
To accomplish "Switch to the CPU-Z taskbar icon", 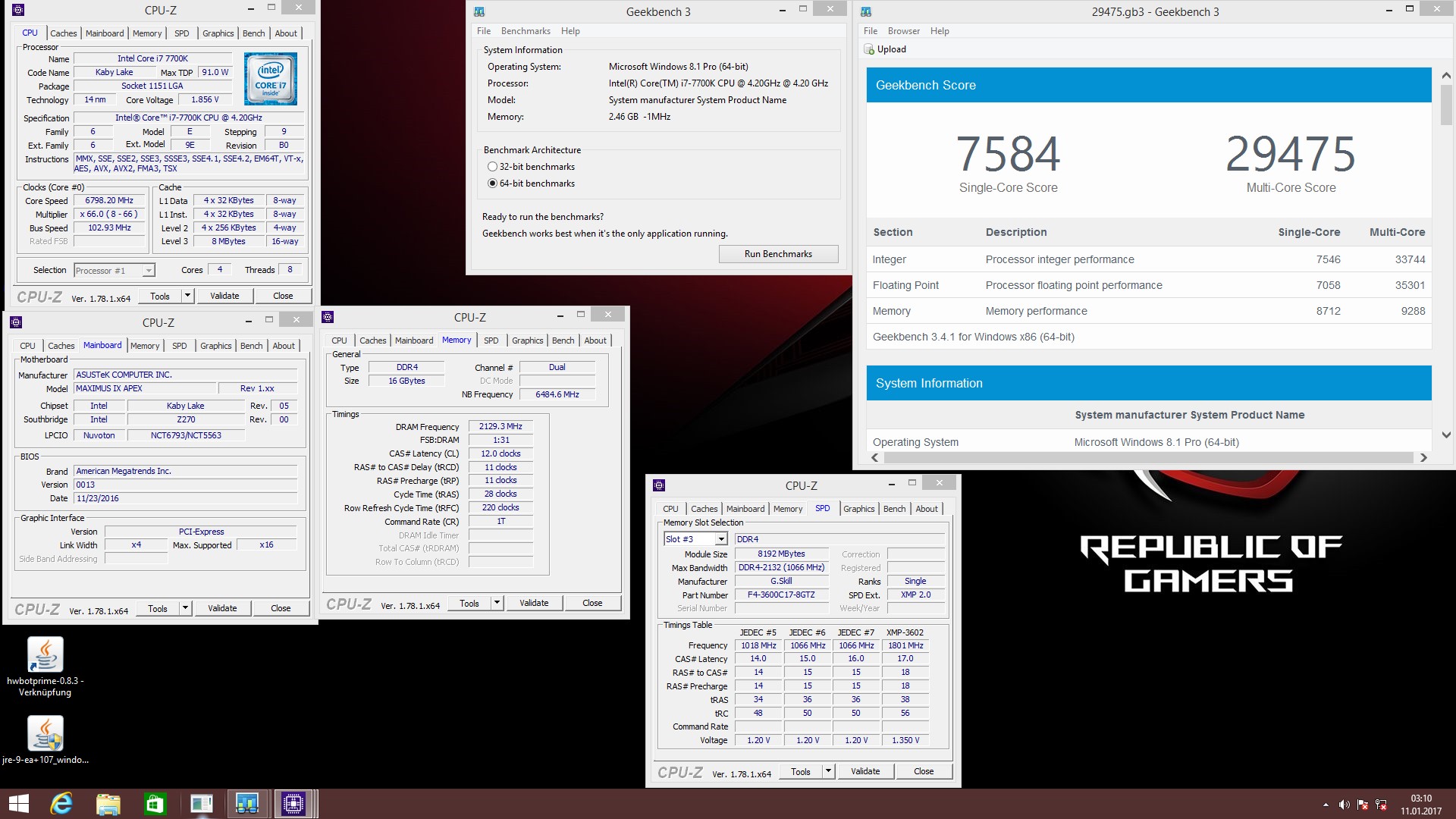I will tap(293, 804).
